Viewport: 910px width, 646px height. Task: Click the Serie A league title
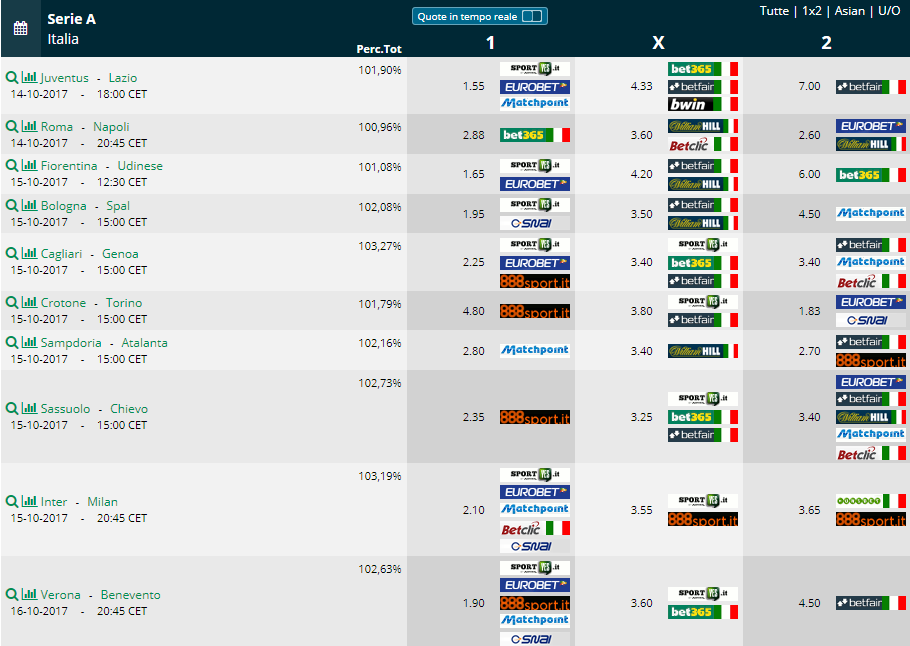pyautogui.click(x=71, y=19)
